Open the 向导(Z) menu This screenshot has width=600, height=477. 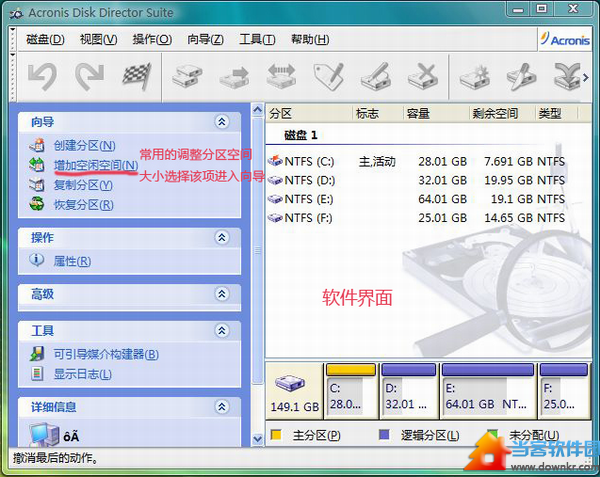[x=205, y=39]
